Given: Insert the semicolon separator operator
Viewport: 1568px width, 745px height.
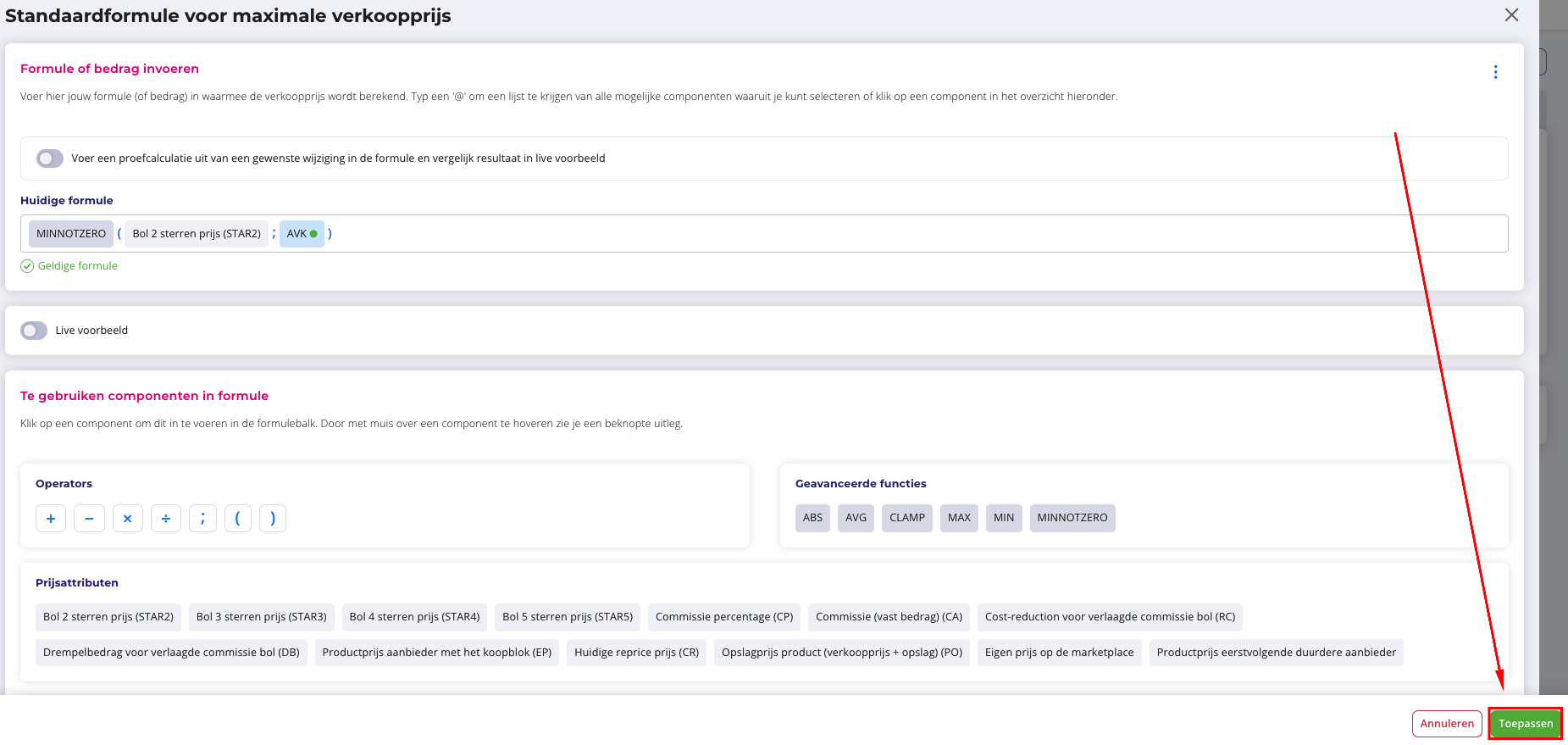Looking at the screenshot, I should coord(202,518).
